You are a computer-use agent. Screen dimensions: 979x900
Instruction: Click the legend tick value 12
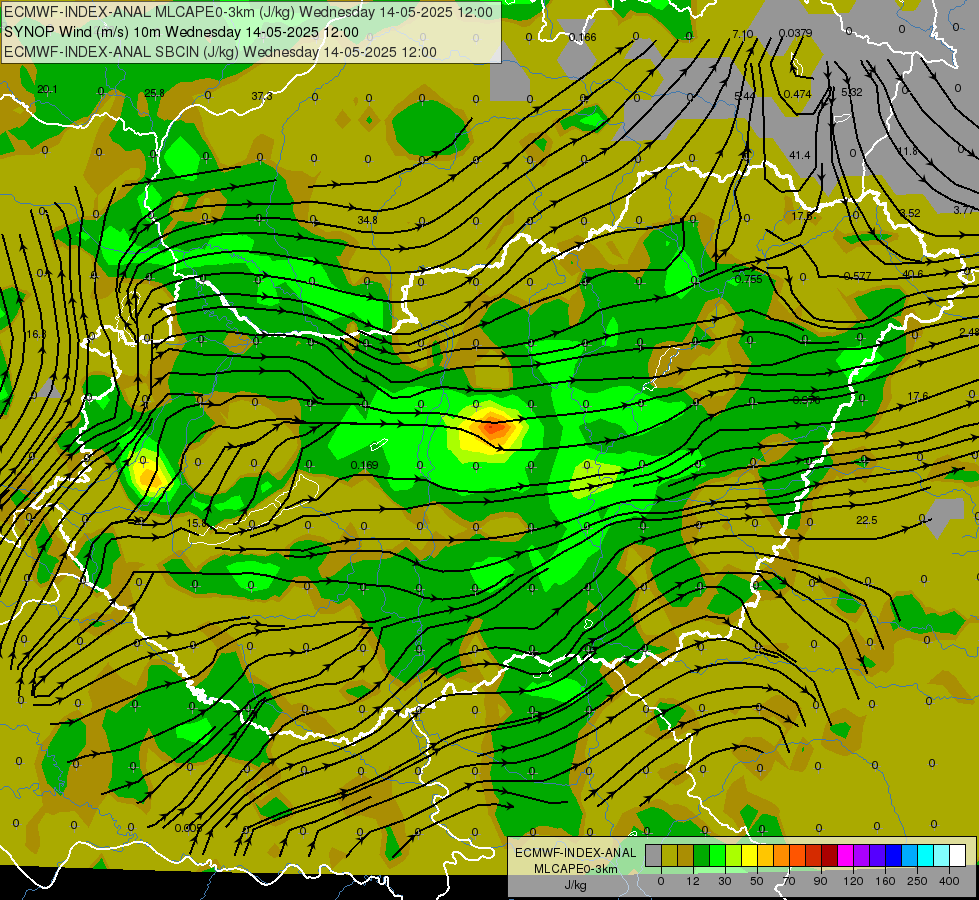692,881
